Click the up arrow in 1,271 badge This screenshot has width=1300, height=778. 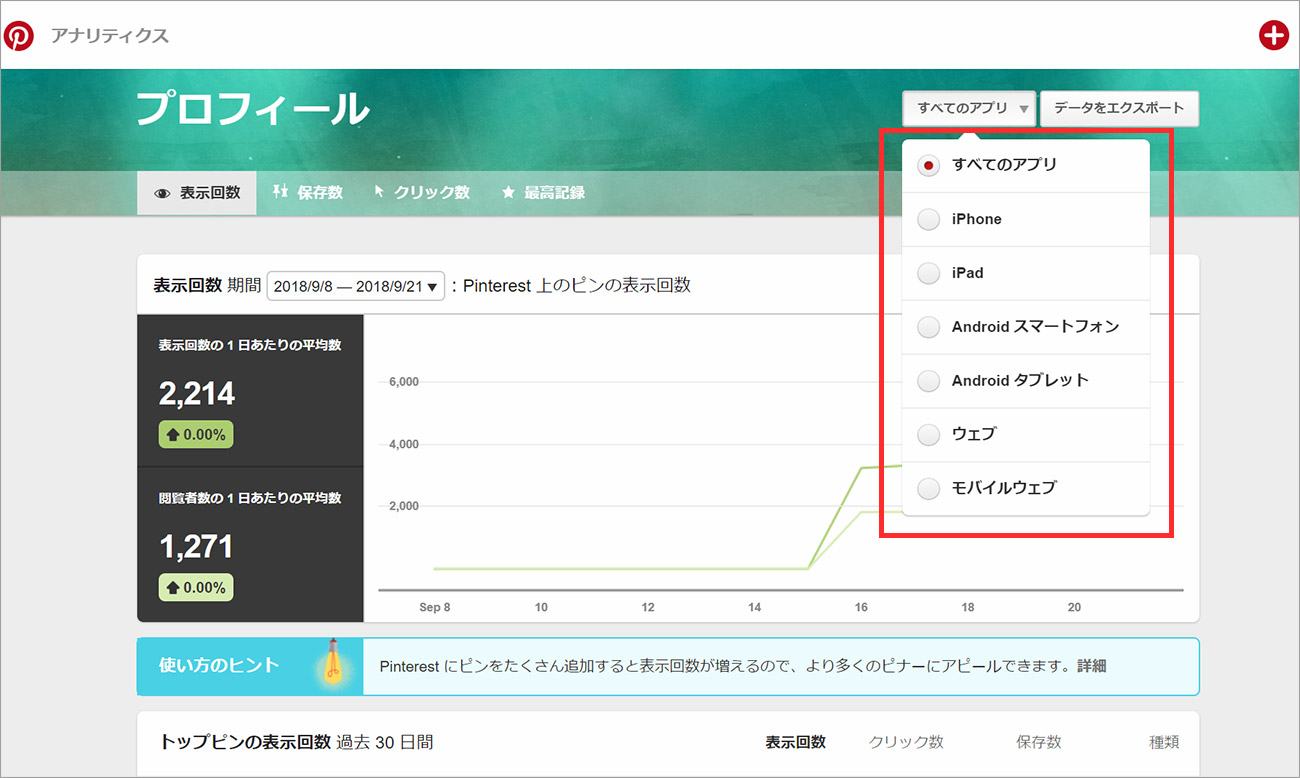tap(172, 588)
